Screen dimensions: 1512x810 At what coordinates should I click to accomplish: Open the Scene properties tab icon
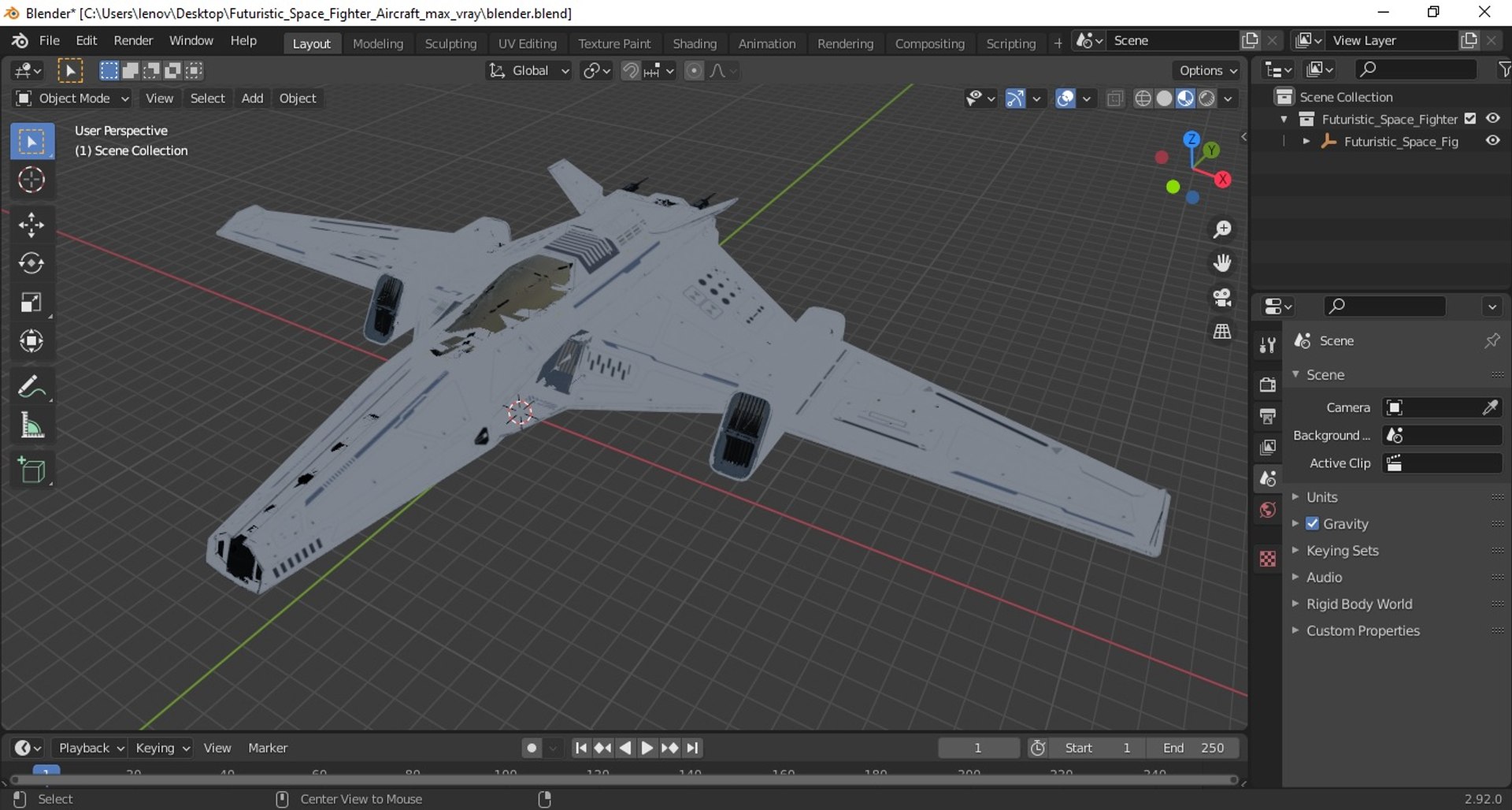click(1268, 478)
